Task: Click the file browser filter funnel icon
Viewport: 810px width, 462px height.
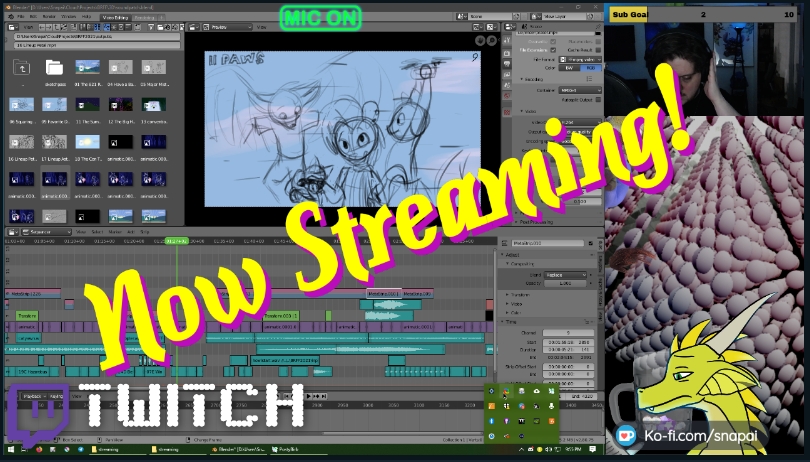Action: coord(151,27)
